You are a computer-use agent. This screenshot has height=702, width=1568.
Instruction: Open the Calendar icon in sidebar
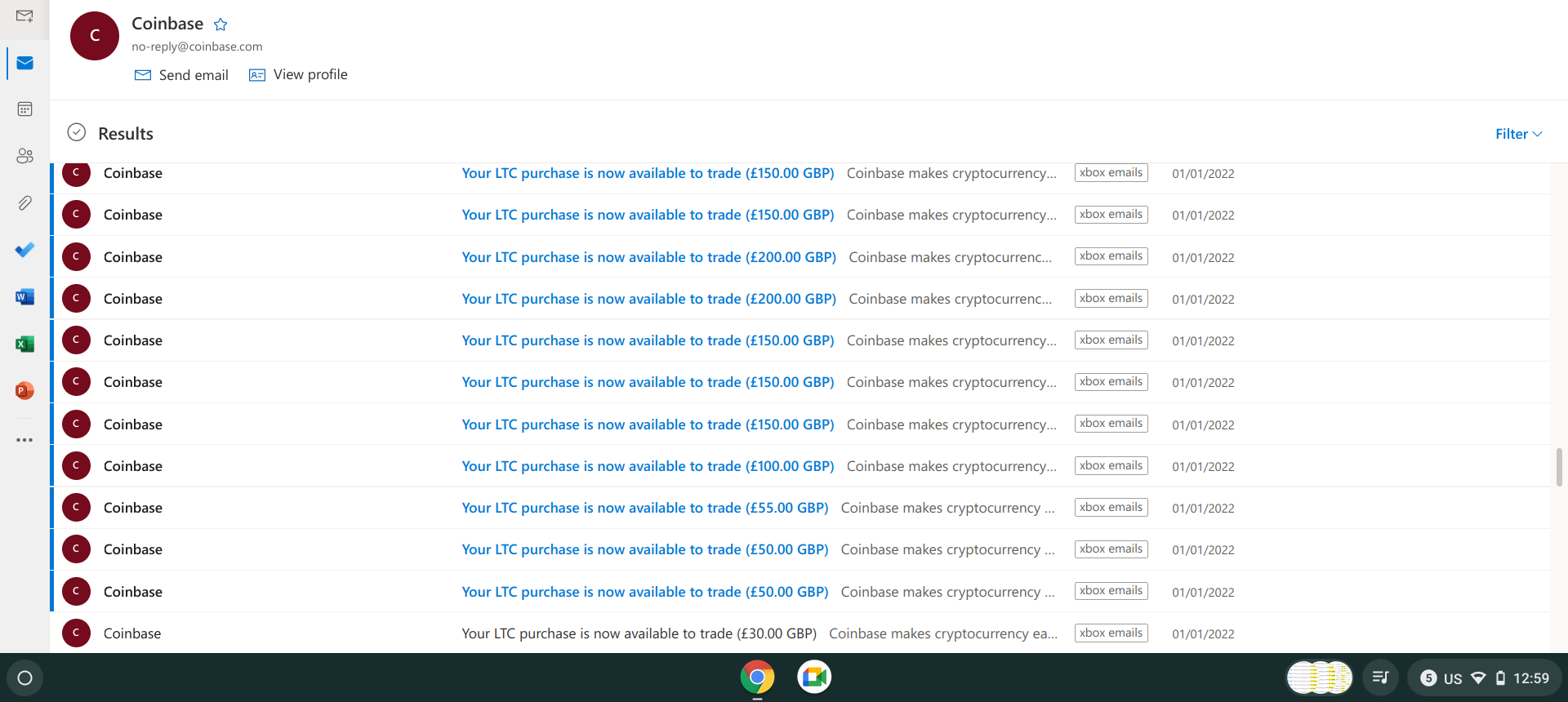pyautogui.click(x=24, y=109)
